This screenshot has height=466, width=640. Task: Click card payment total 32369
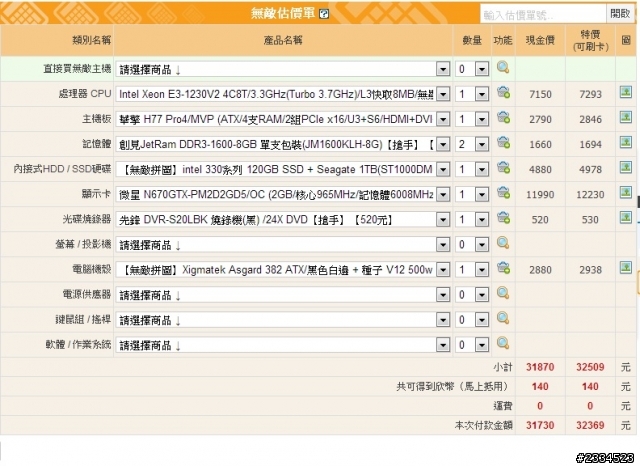click(x=590, y=425)
